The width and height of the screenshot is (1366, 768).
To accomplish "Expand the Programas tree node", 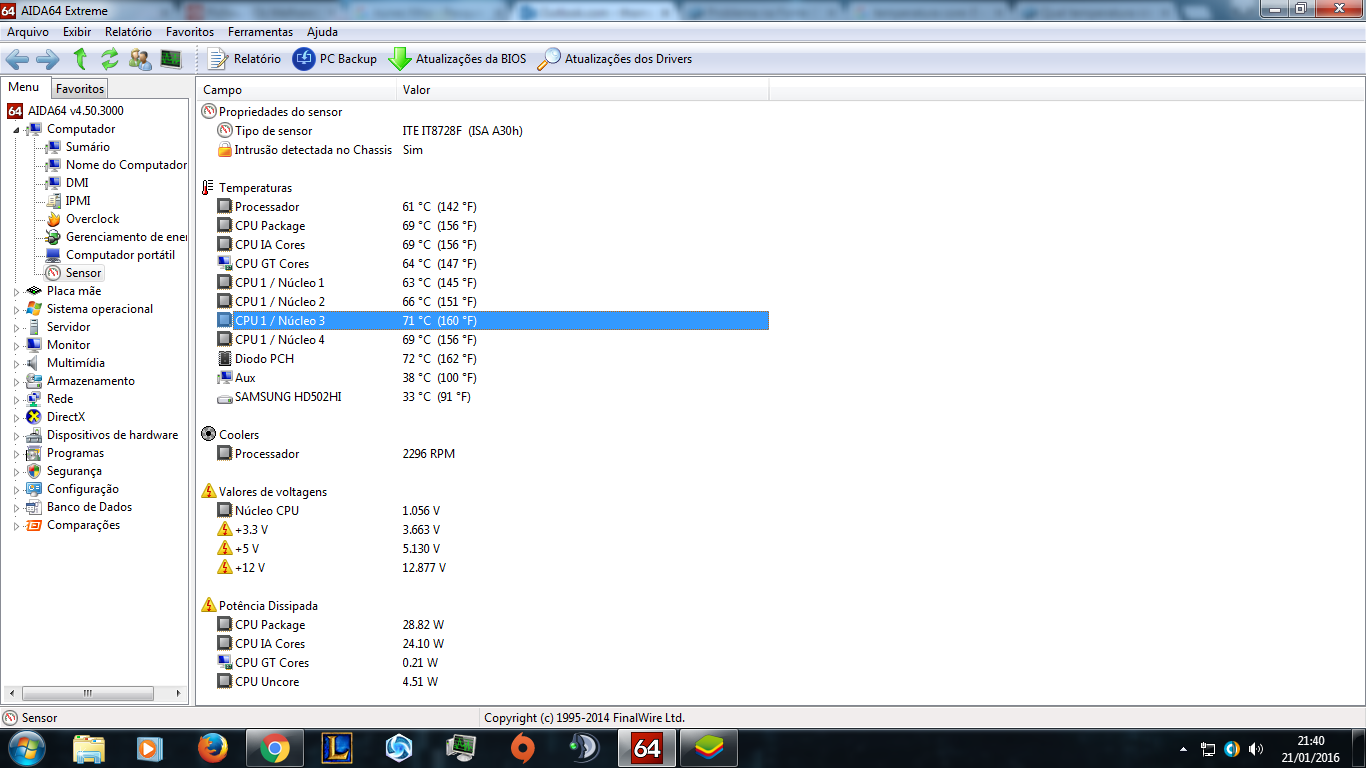I will [x=16, y=453].
